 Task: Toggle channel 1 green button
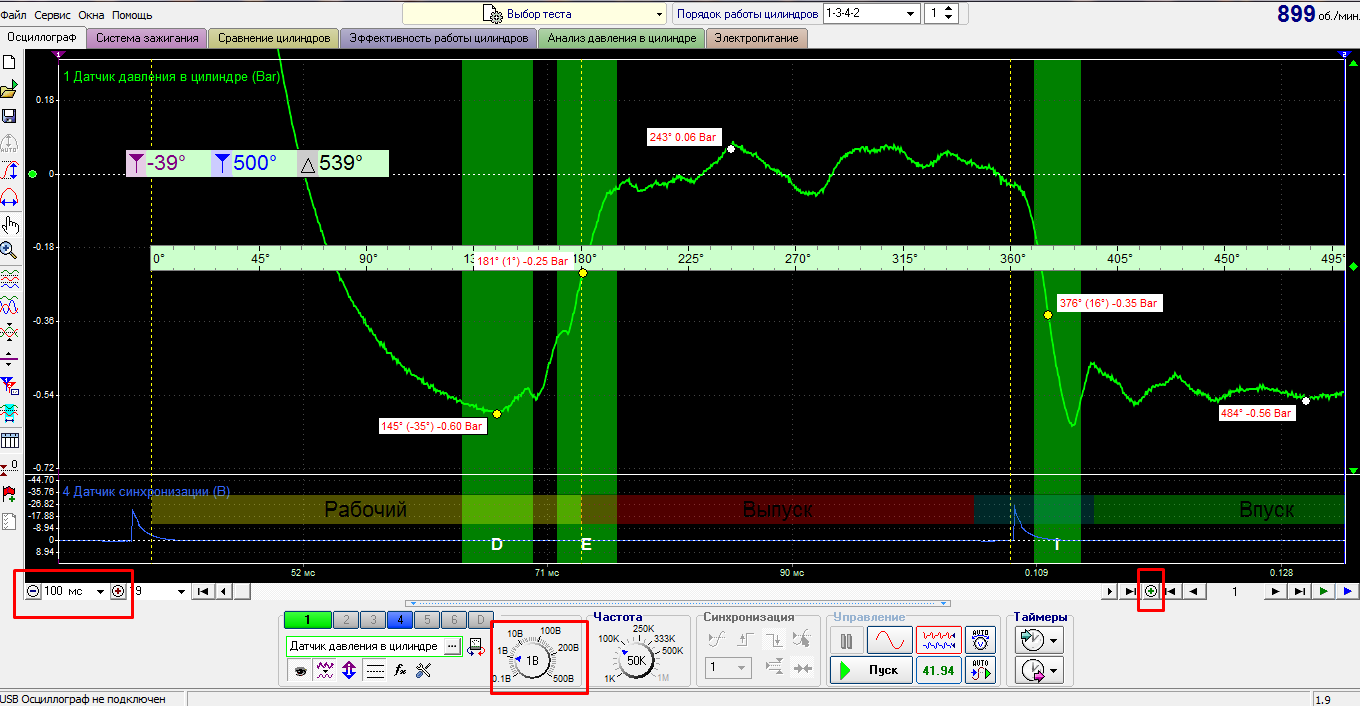pyautogui.click(x=307, y=620)
